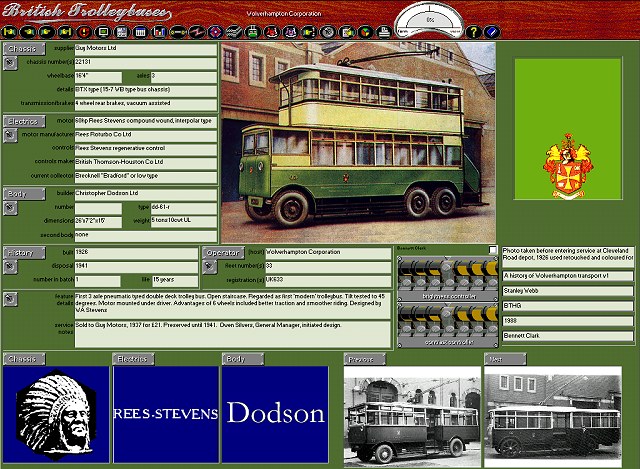Click the purple trolleybus toolbar icon
This screenshot has height=469, width=640.
(291, 32)
